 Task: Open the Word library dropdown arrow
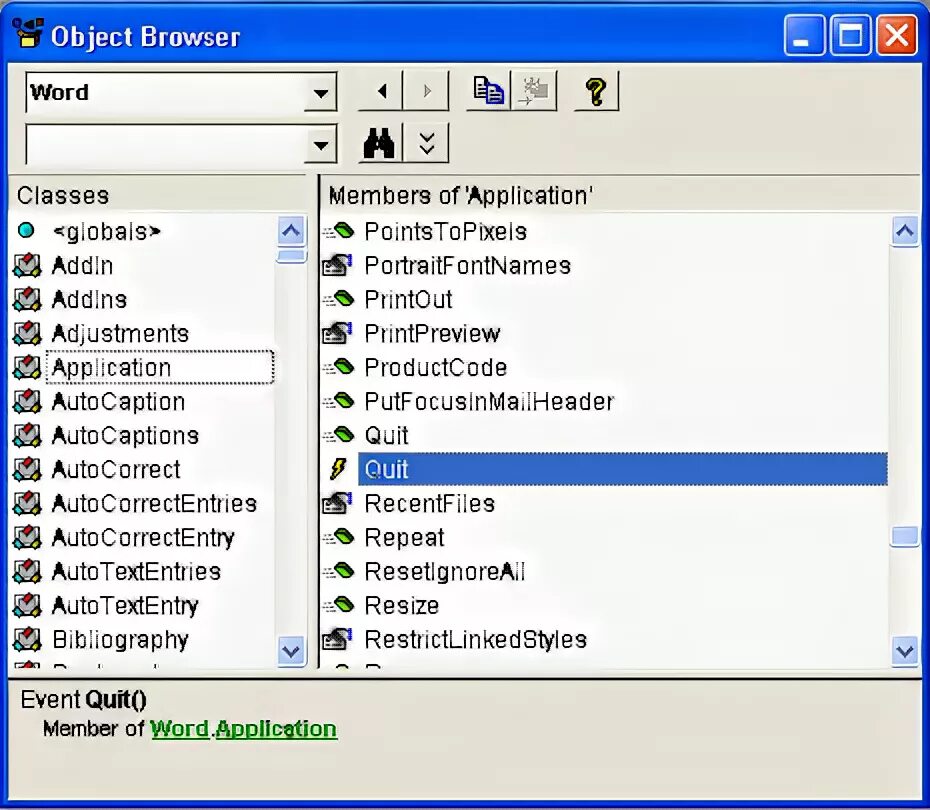[x=320, y=93]
